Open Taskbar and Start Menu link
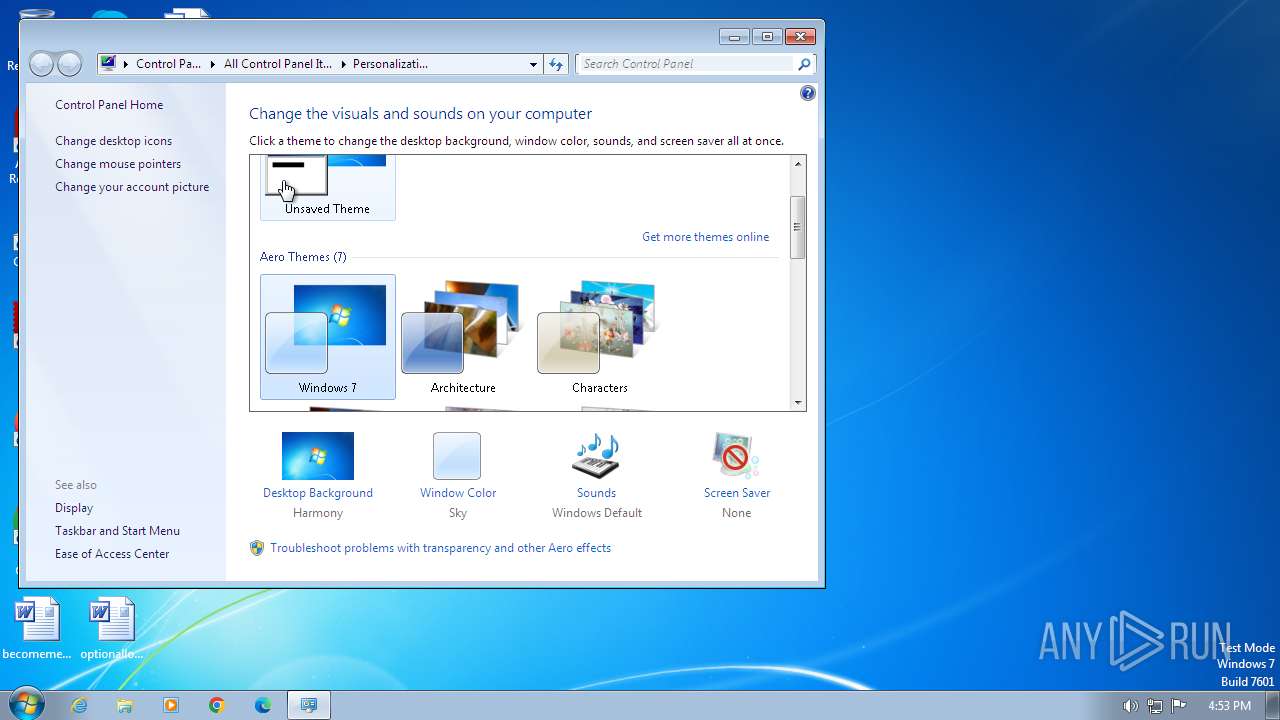 pyautogui.click(x=117, y=531)
